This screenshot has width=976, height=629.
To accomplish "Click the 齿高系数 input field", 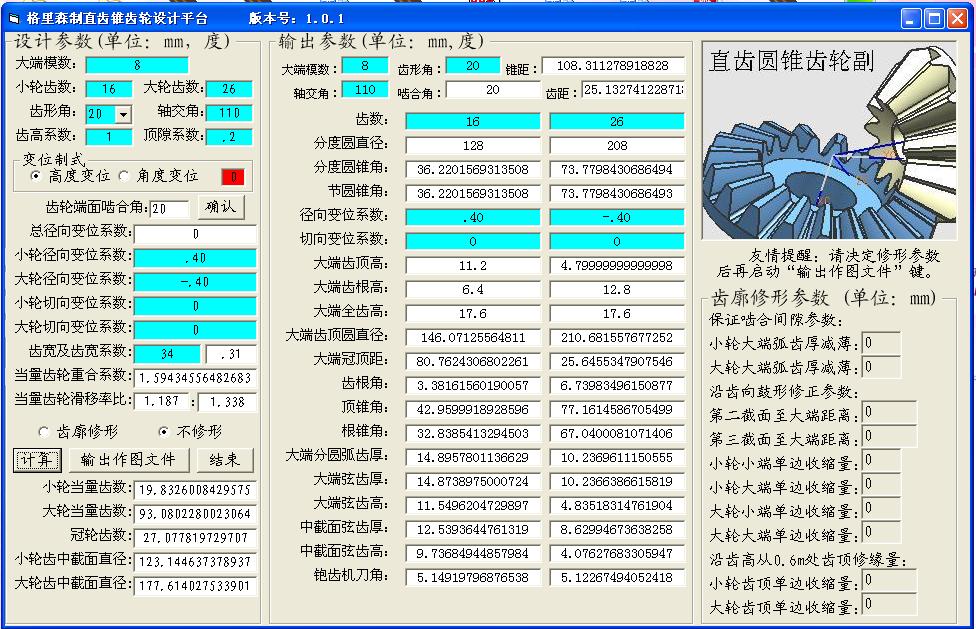I will 109,137.
